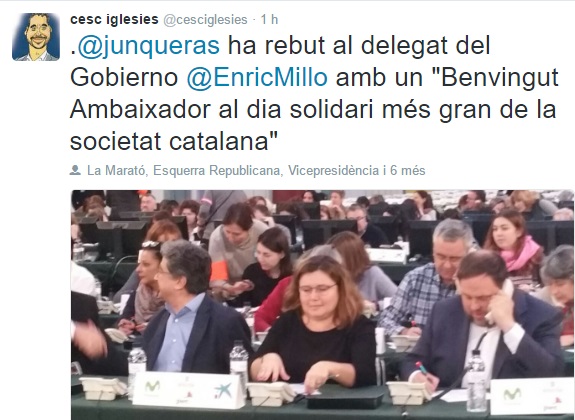Screen dimensions: 575x420
Task: Click the @cesciglesies handle
Action: (x=205, y=20)
